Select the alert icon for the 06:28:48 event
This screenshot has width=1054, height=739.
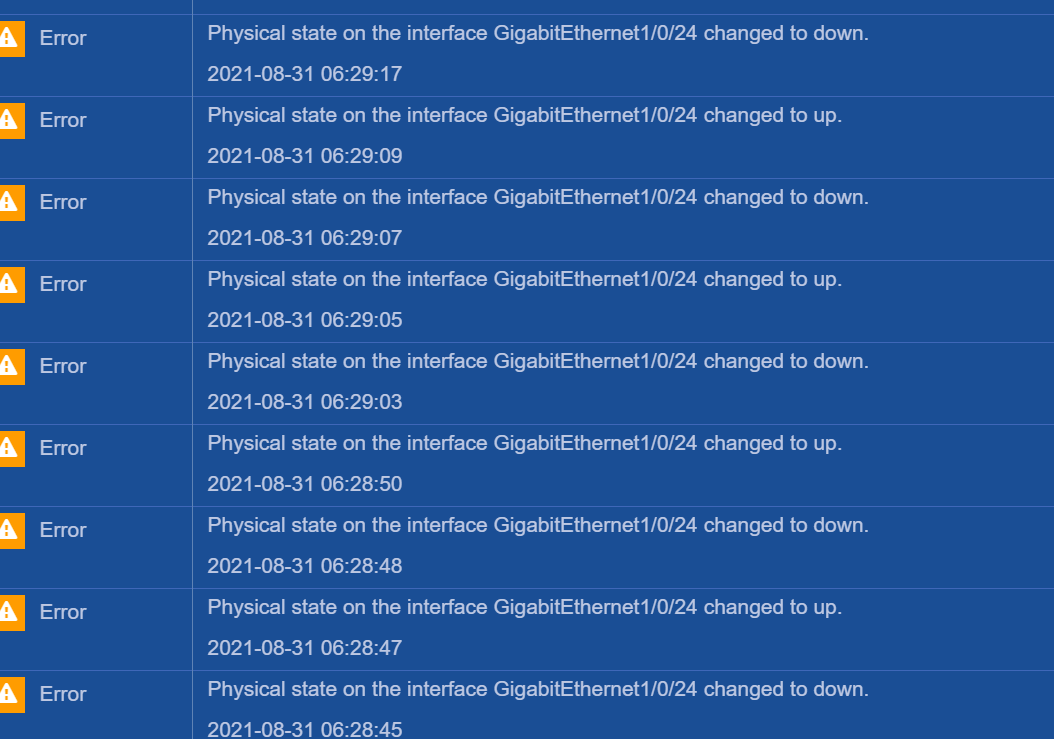point(10,530)
